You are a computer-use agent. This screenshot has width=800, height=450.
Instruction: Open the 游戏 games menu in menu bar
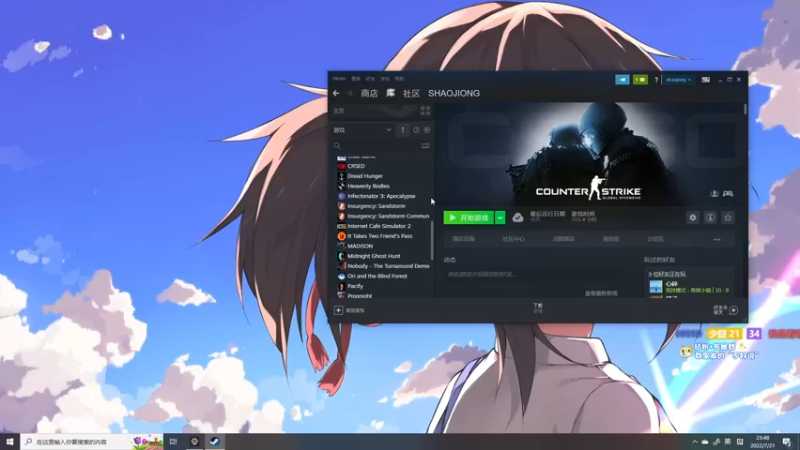tap(385, 79)
